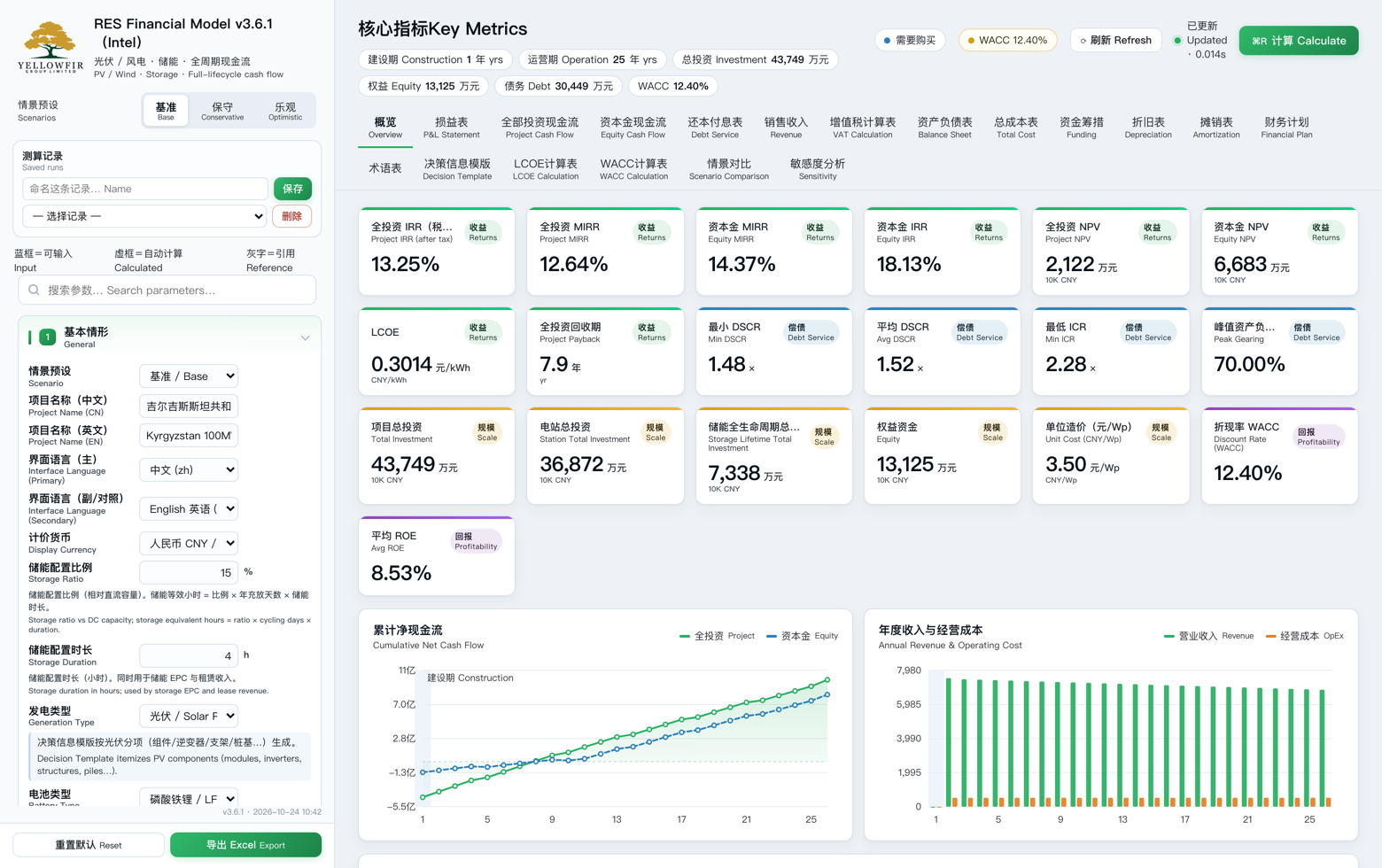Open the battery type dropdown
1382x868 pixels.
click(x=189, y=798)
